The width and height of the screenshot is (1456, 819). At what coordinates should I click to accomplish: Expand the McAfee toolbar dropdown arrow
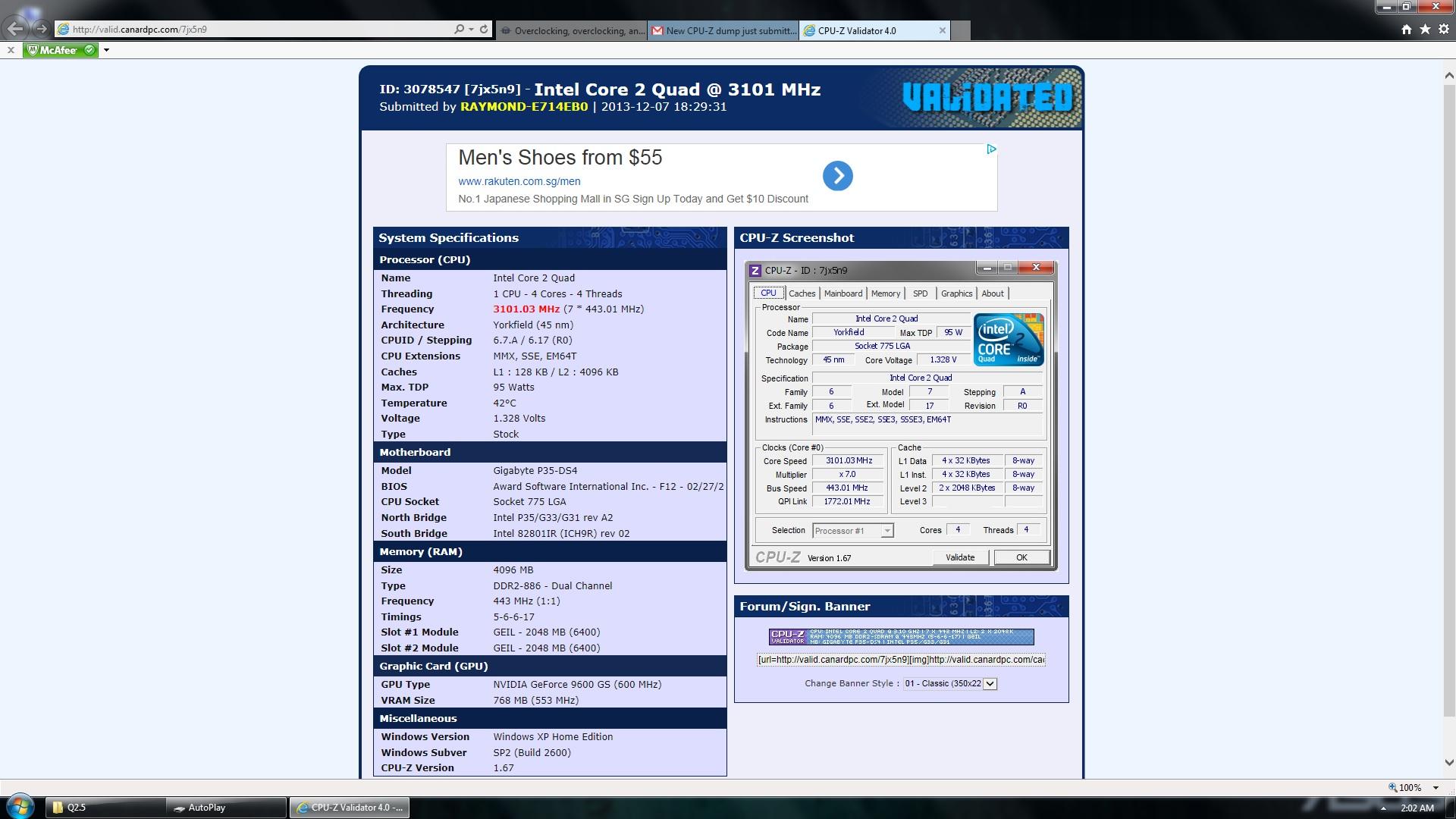pos(106,50)
